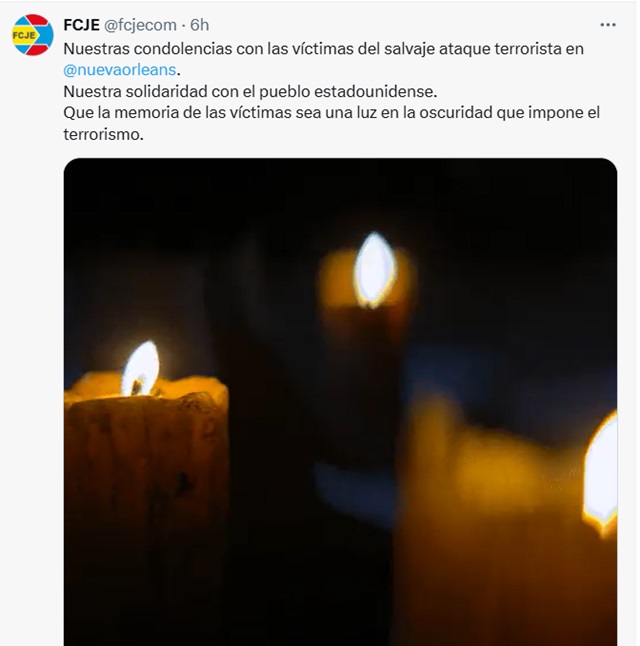Screen dimensions: 640x646
Task: Click the left candle's flame in photo
Action: pos(141,369)
